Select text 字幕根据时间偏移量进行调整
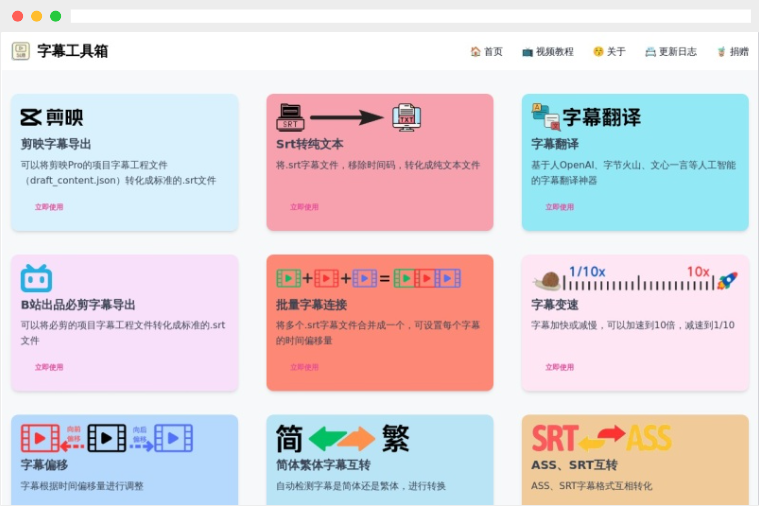759x506 pixels. [x=82, y=486]
